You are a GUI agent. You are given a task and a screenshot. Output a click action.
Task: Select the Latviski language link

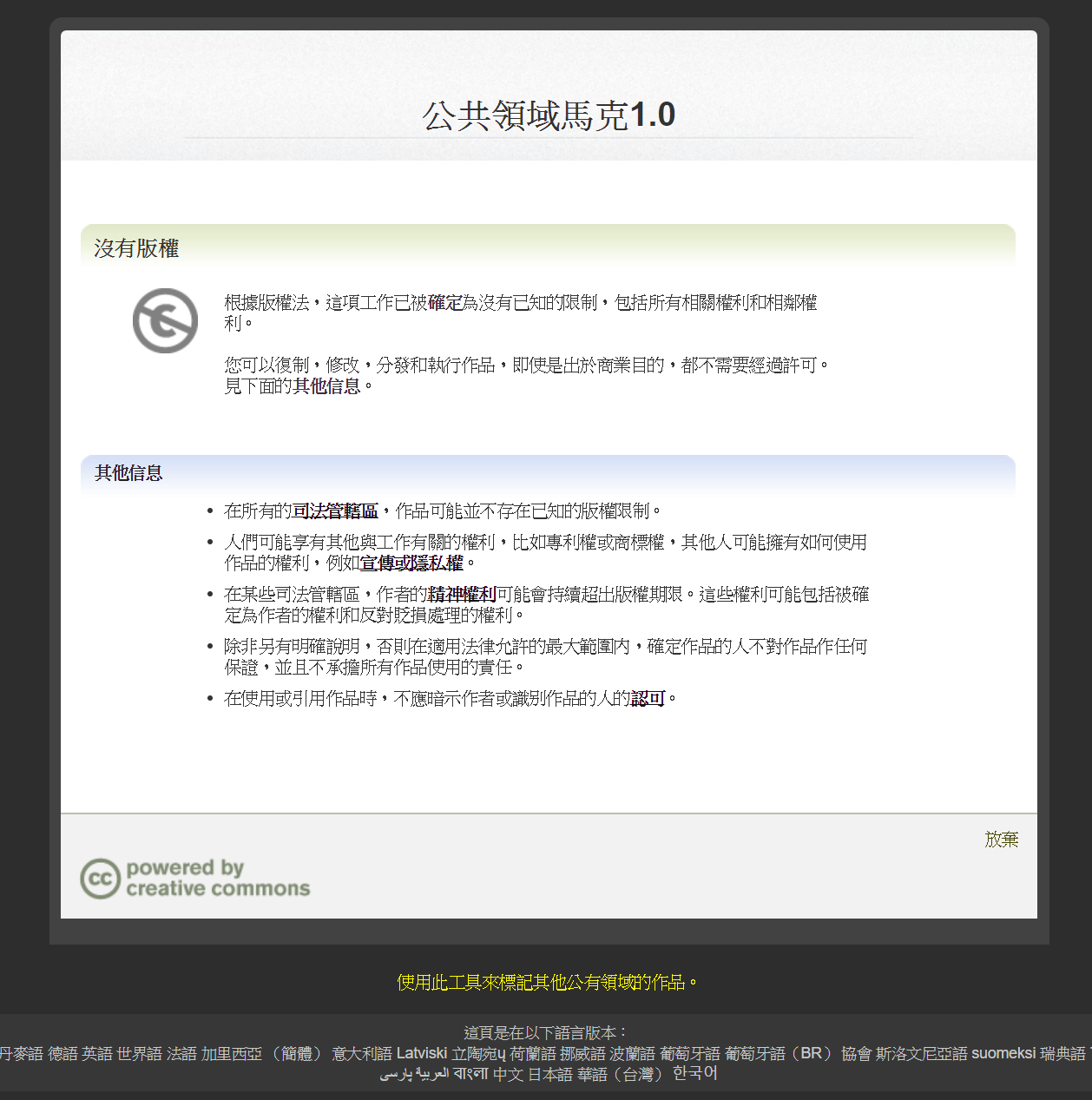(422, 1053)
